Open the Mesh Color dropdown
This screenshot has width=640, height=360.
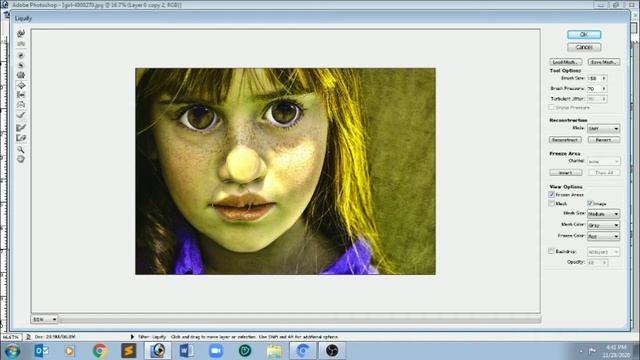(603, 225)
